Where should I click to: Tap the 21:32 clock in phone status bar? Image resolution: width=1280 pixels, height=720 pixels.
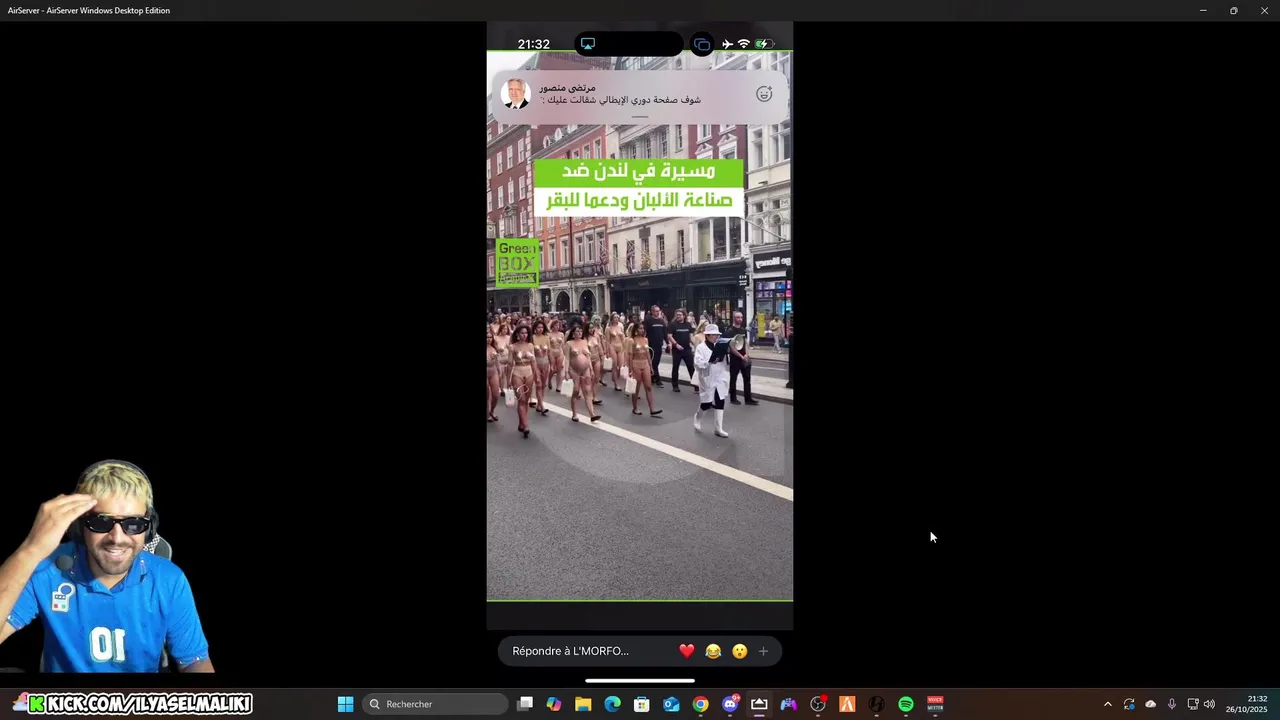point(534,44)
